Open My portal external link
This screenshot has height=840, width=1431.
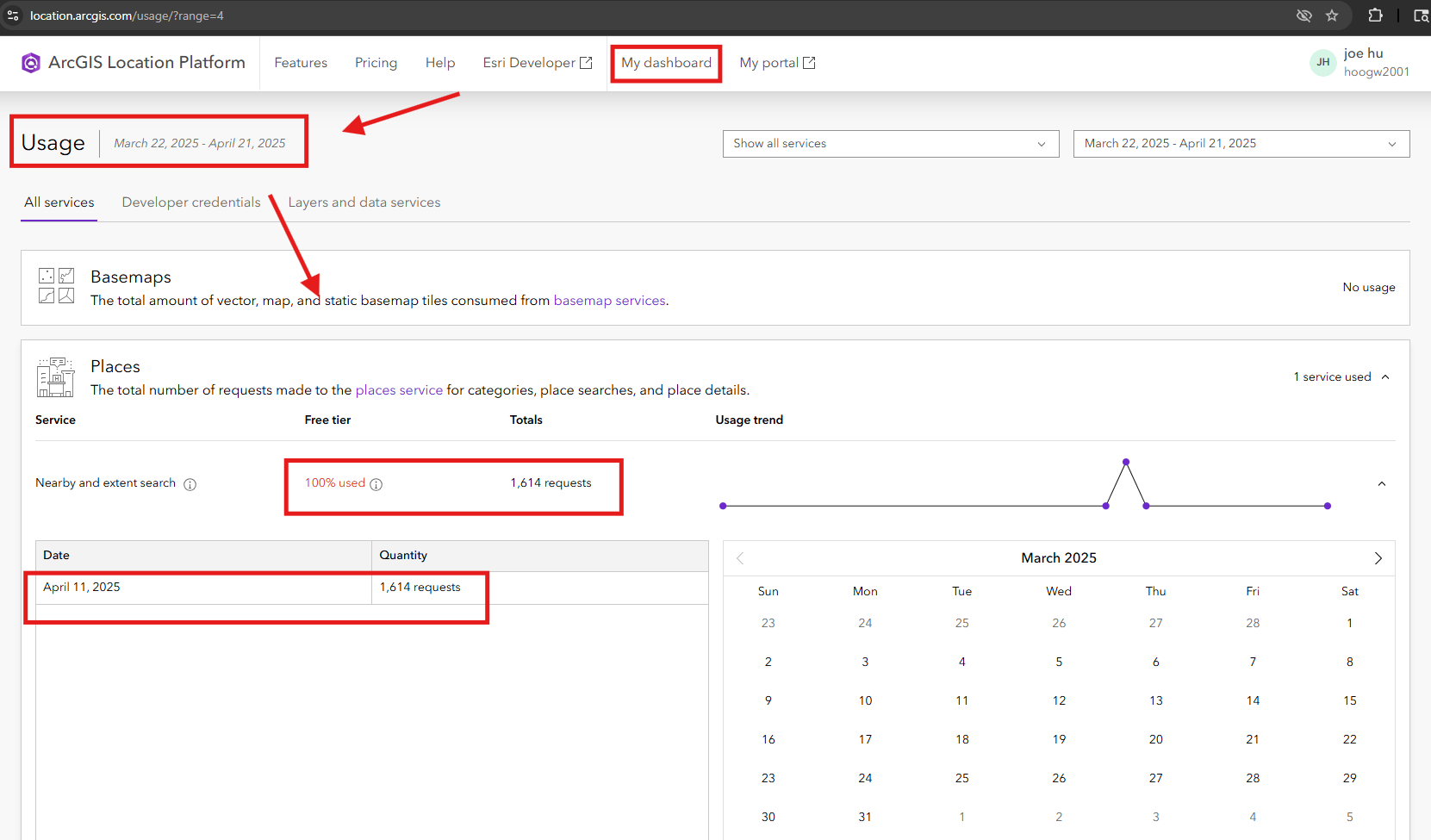[x=777, y=63]
